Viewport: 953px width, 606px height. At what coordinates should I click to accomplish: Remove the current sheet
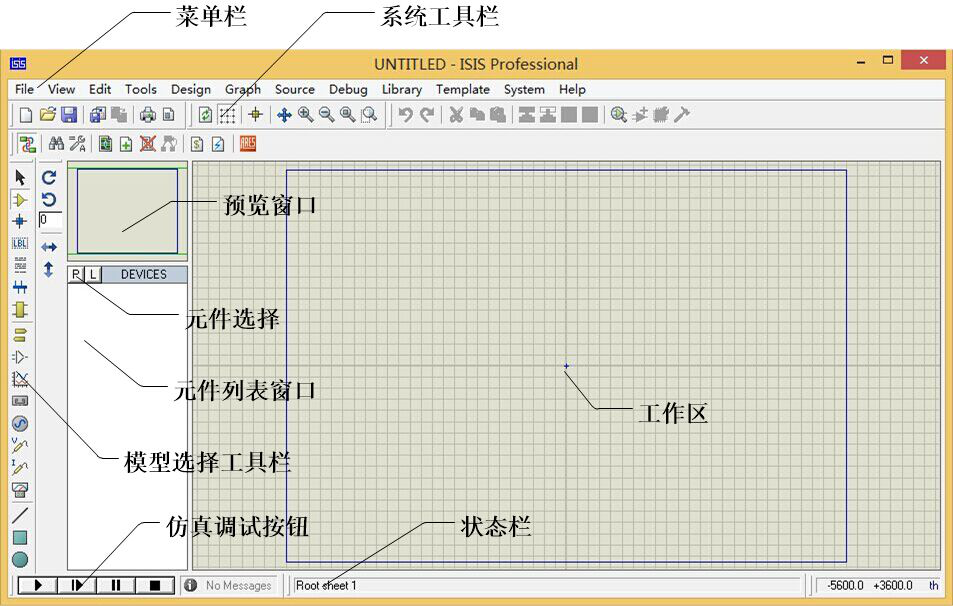[x=148, y=144]
